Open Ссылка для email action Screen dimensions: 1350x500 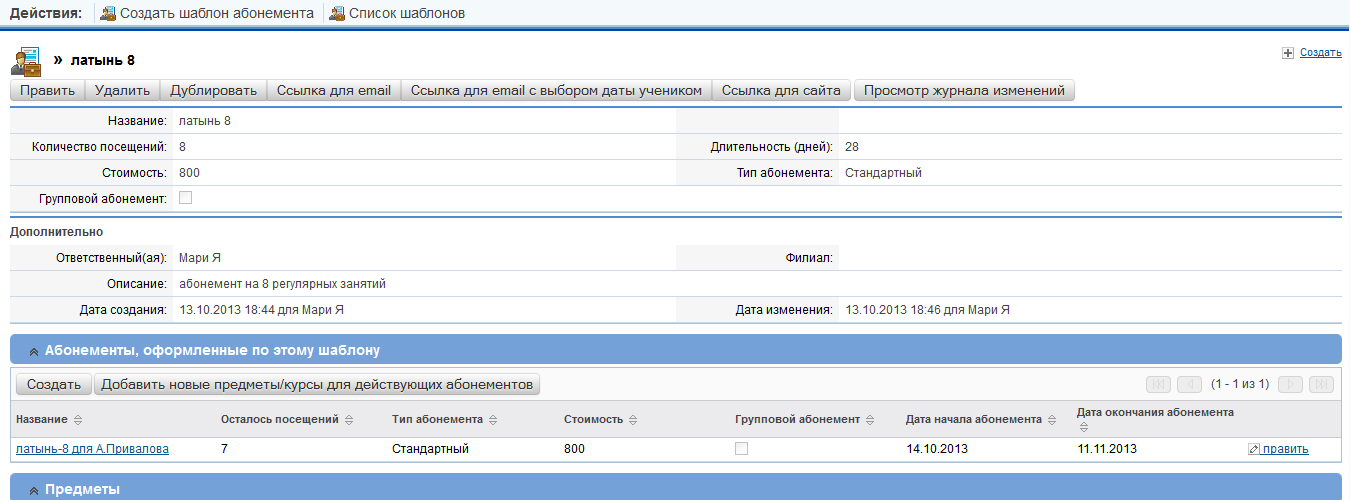point(333,91)
